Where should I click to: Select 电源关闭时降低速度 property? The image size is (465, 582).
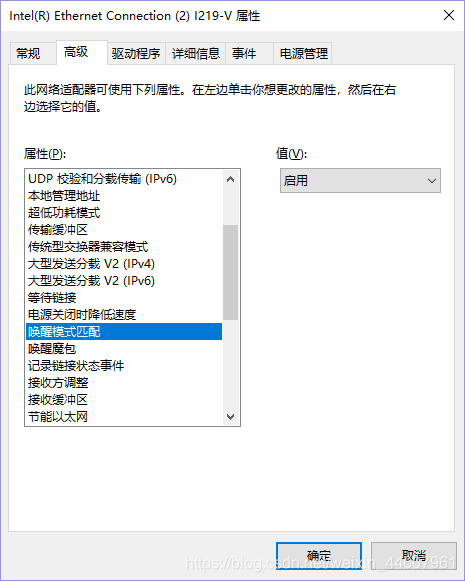124,314
